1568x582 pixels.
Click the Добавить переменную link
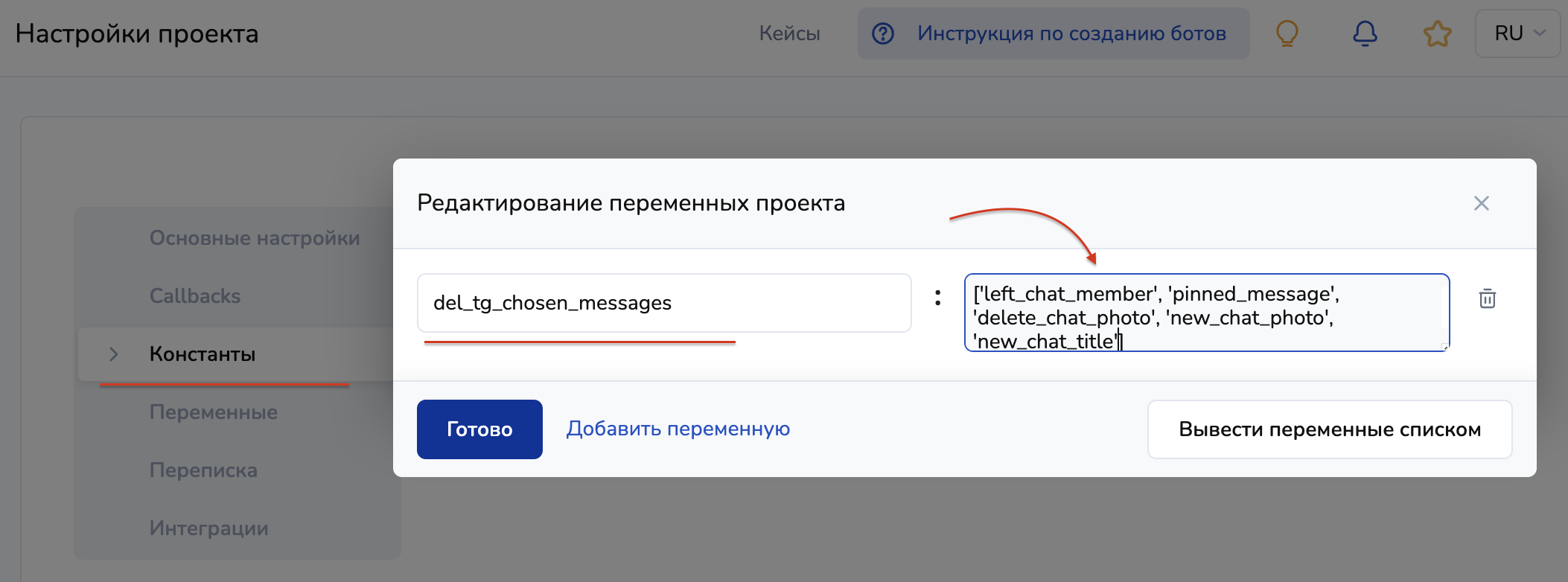(x=678, y=429)
